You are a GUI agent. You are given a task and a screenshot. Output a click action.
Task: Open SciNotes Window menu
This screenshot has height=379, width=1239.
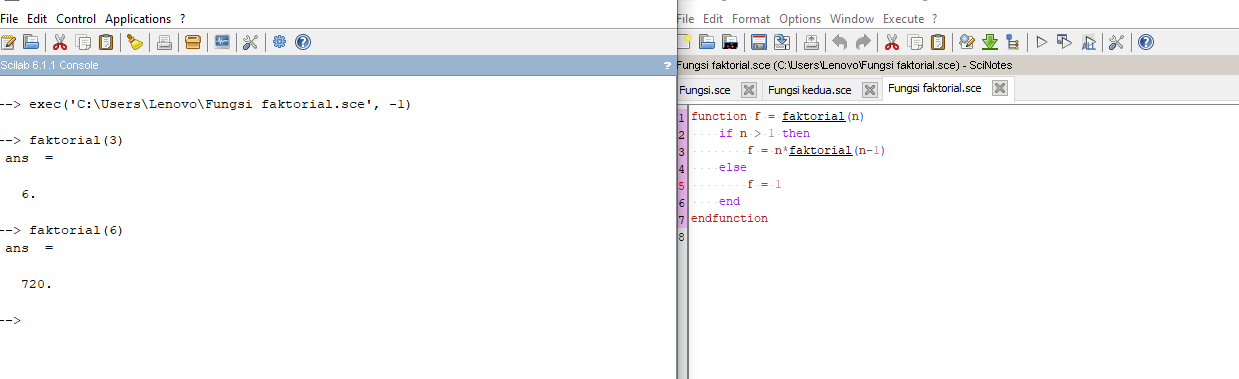(852, 18)
